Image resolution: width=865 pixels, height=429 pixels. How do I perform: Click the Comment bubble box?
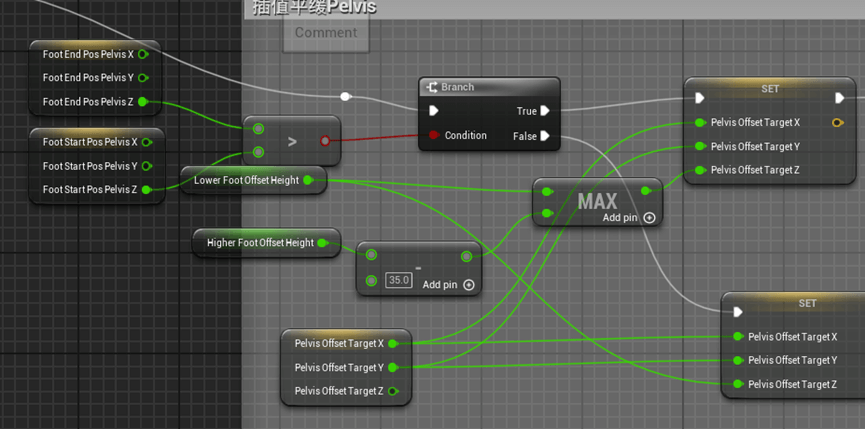(326, 33)
